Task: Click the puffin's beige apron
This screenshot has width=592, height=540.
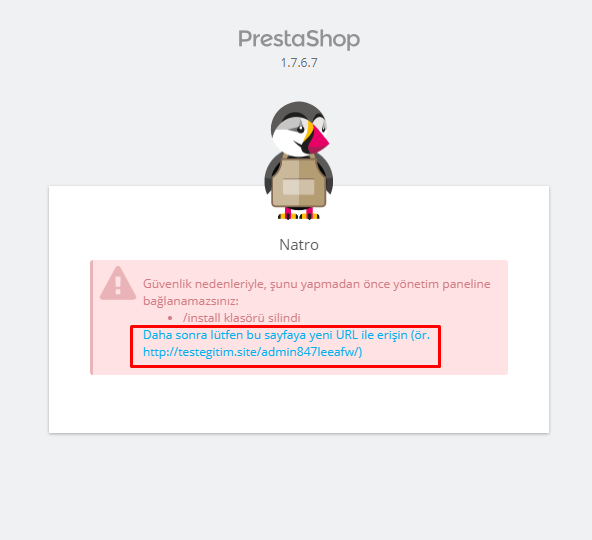Action: 299,183
